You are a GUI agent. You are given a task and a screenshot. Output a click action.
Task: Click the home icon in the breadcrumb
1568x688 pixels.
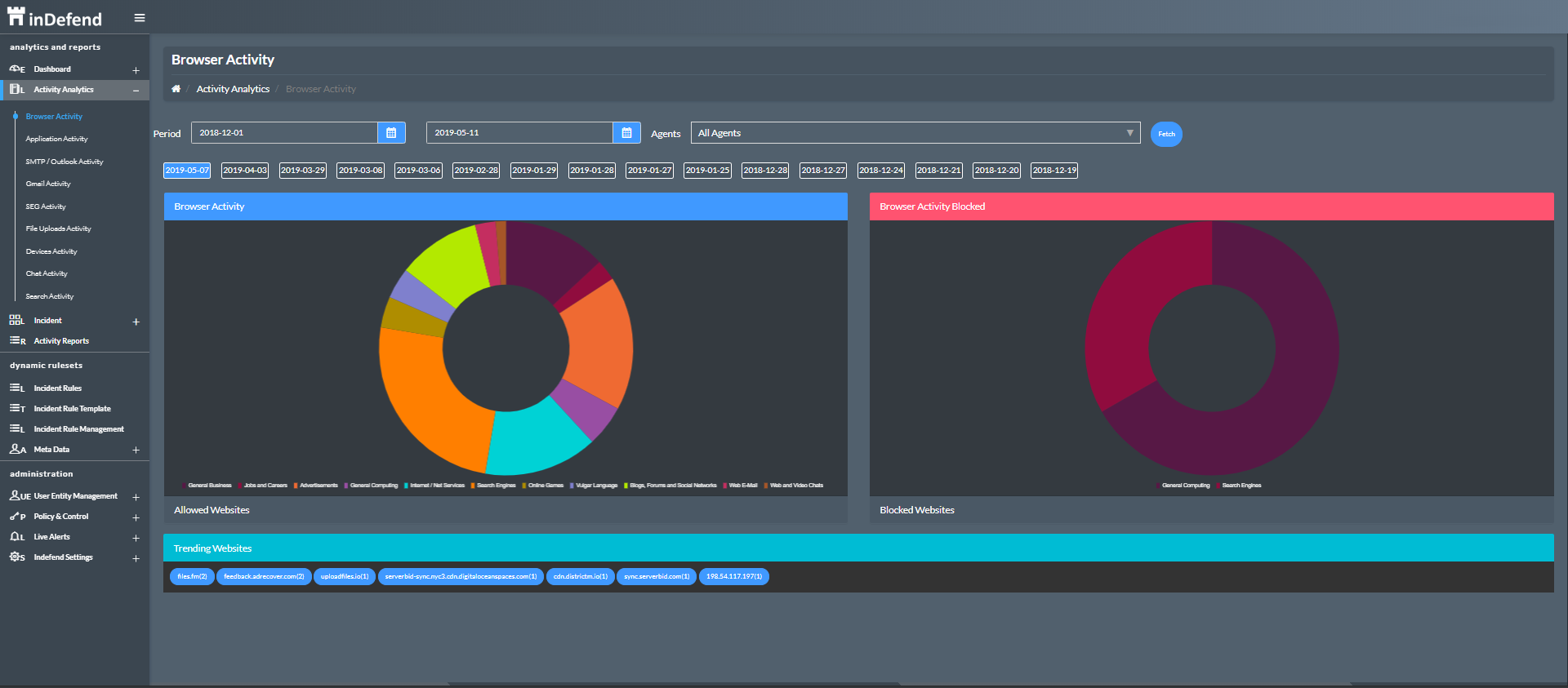coord(176,89)
